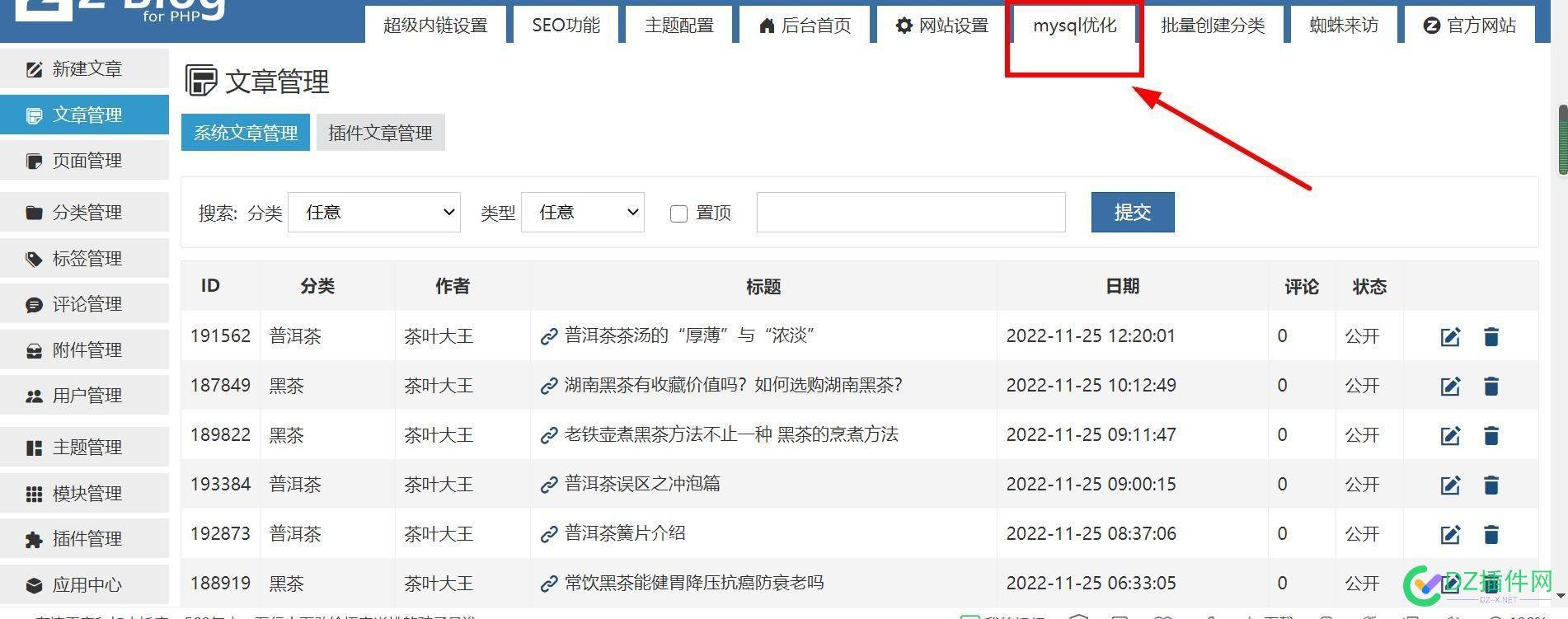Screen dimensions: 1568x619
Task: Toggle the 置顶 checkbox
Action: pyautogui.click(x=678, y=213)
